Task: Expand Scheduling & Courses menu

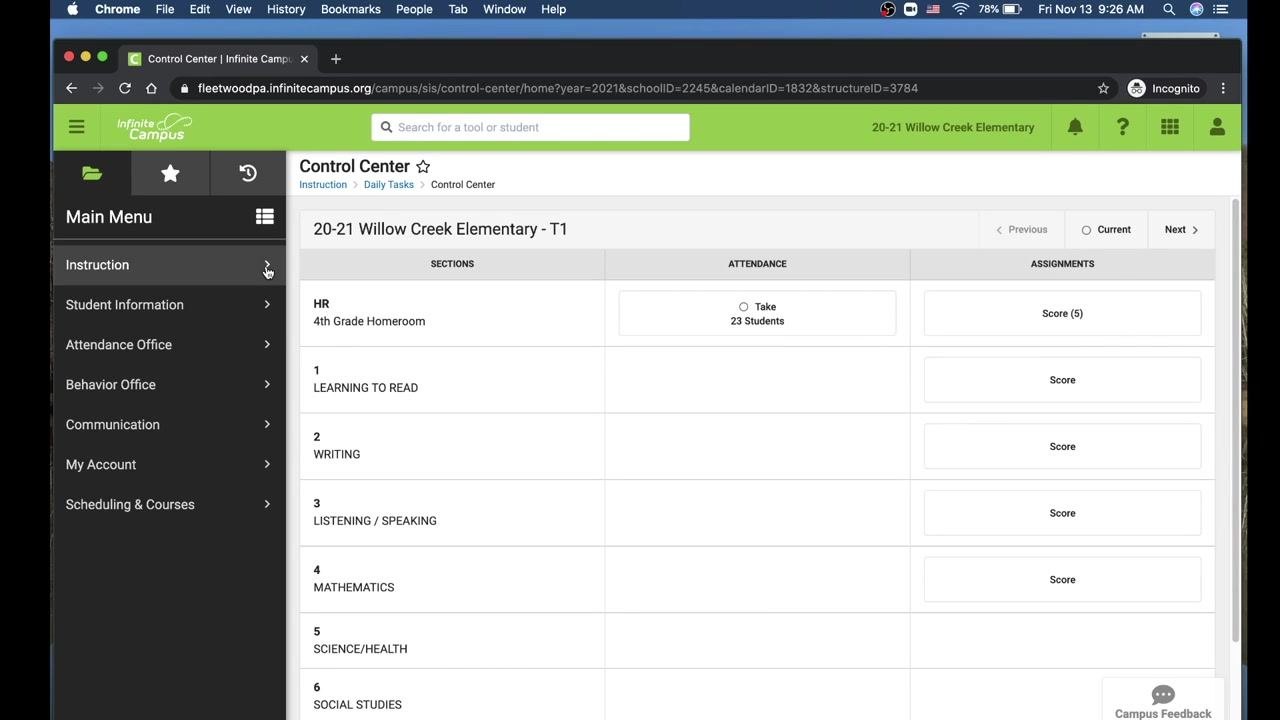Action: 169,505
